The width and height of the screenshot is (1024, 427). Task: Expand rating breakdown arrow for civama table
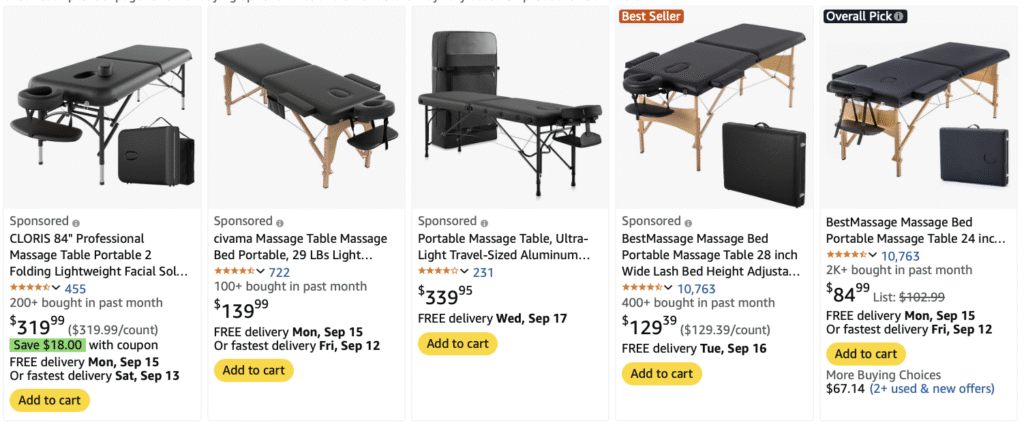[260, 271]
